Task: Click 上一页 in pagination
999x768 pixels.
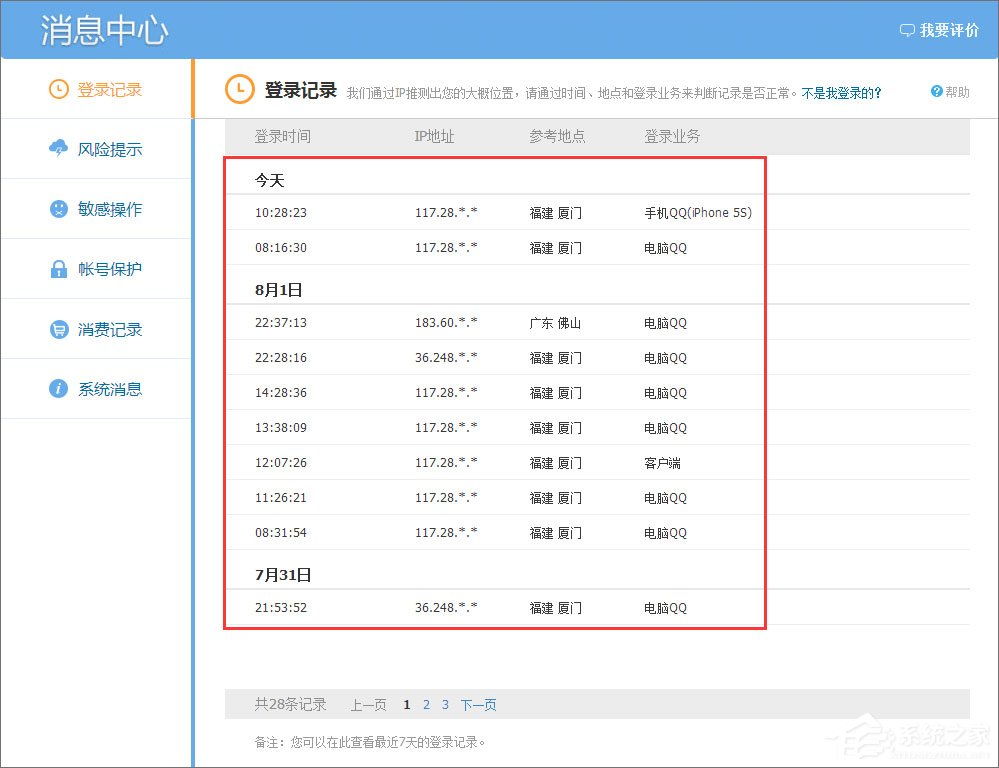Action: point(368,704)
